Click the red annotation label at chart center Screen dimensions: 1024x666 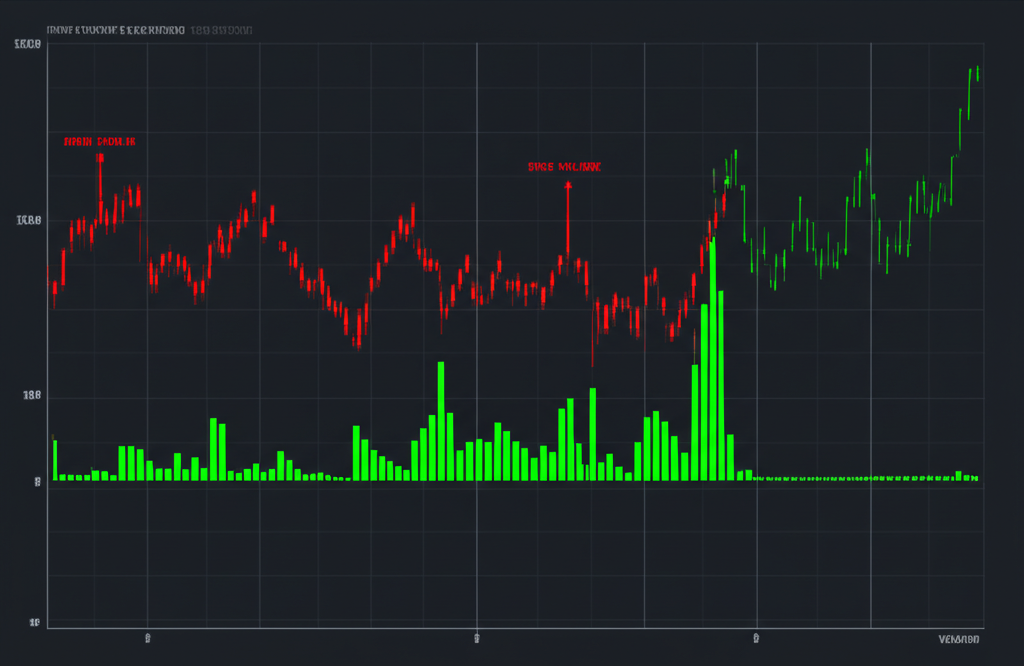[564, 168]
